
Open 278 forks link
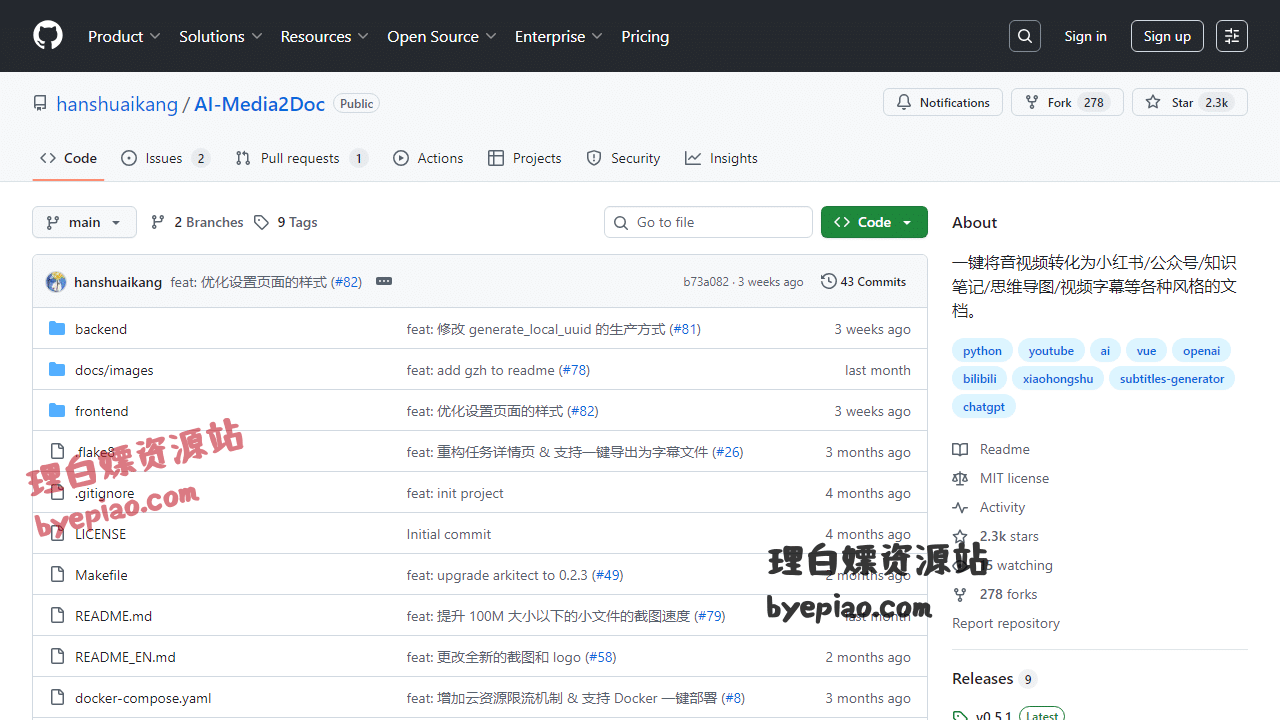click(995, 594)
